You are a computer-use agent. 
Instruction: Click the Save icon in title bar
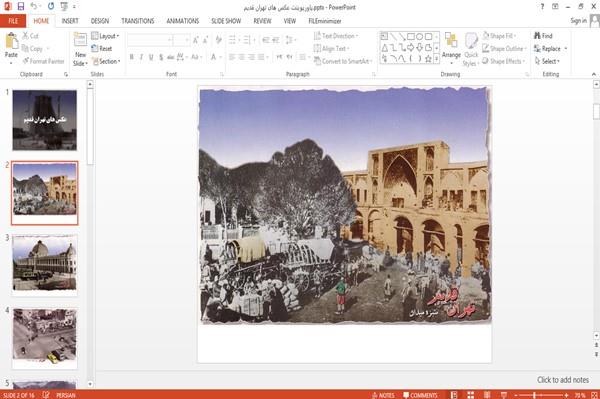point(21,6)
